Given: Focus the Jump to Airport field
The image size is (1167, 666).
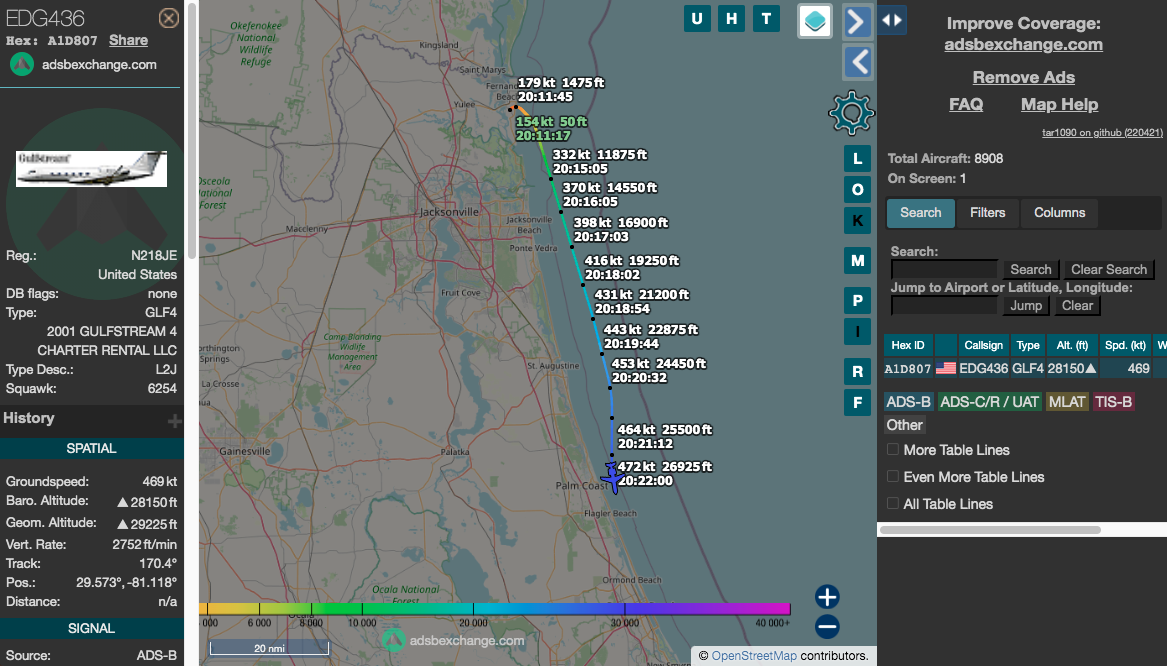Looking at the screenshot, I should click(944, 305).
